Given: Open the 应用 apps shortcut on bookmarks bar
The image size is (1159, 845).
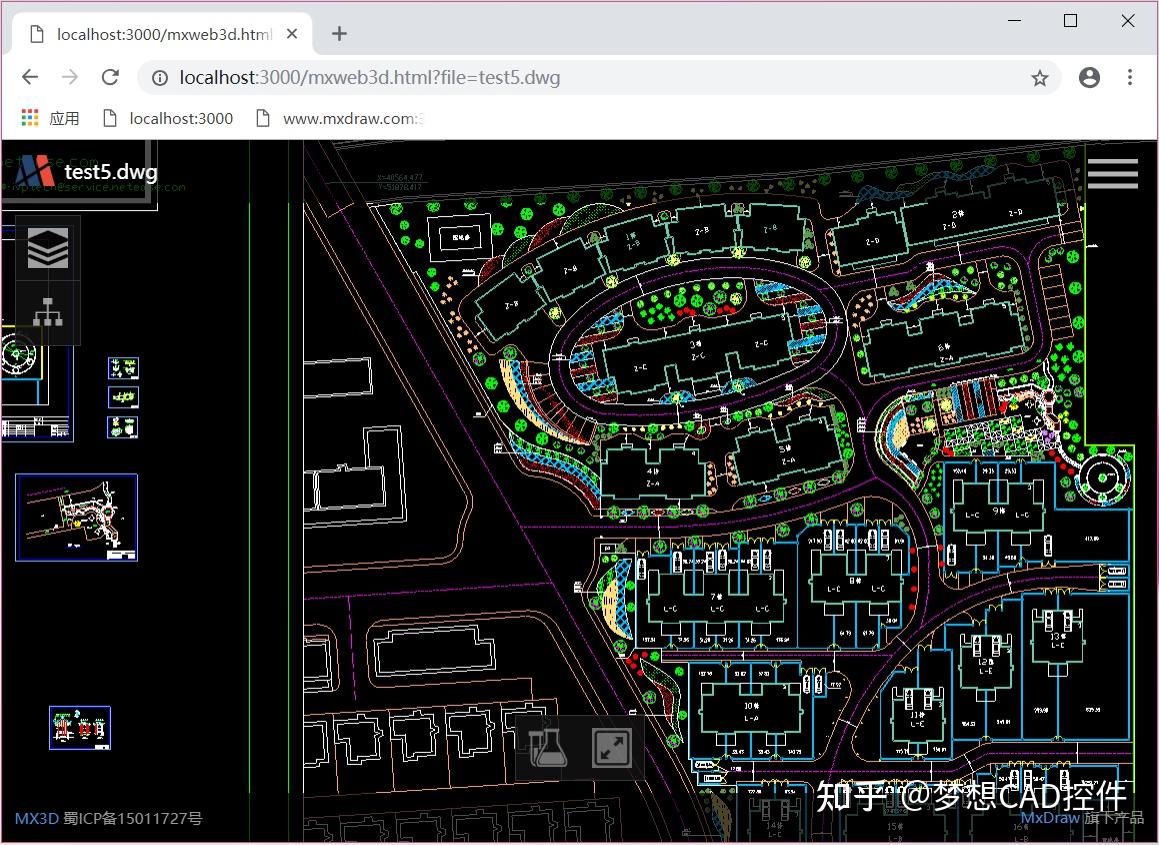Looking at the screenshot, I should coord(50,117).
